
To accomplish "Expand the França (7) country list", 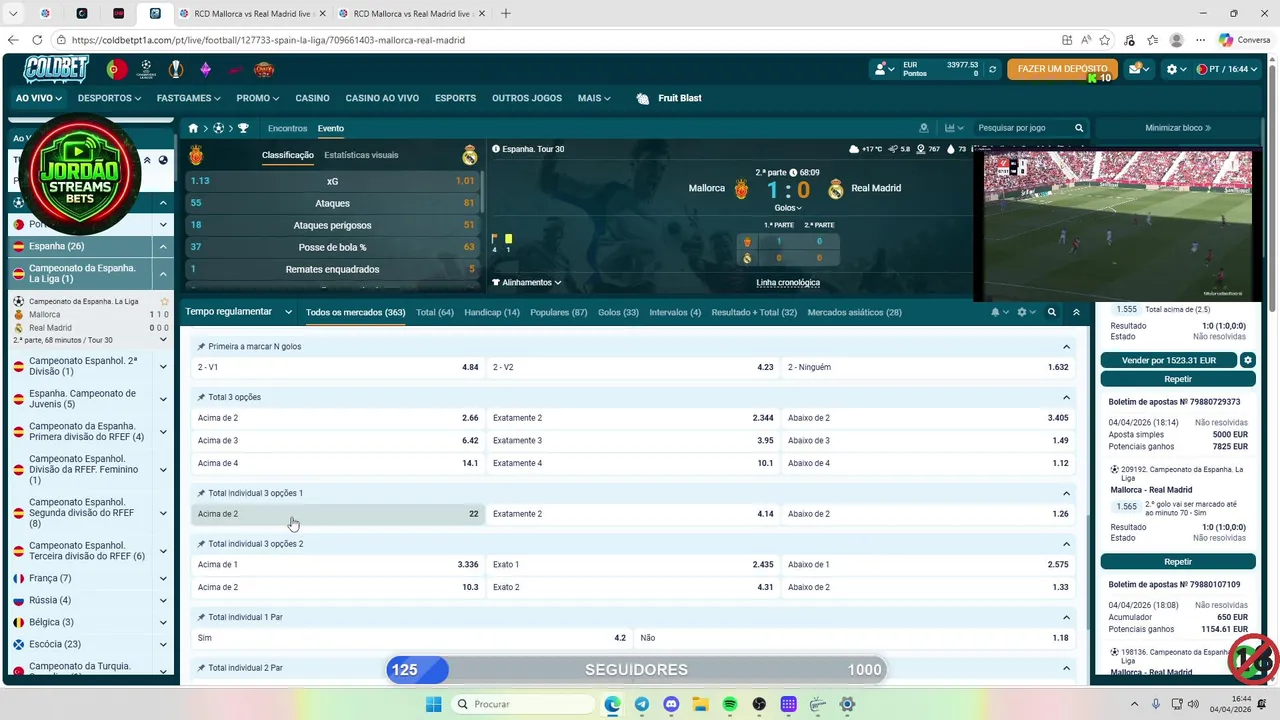I will pyautogui.click(x=163, y=578).
